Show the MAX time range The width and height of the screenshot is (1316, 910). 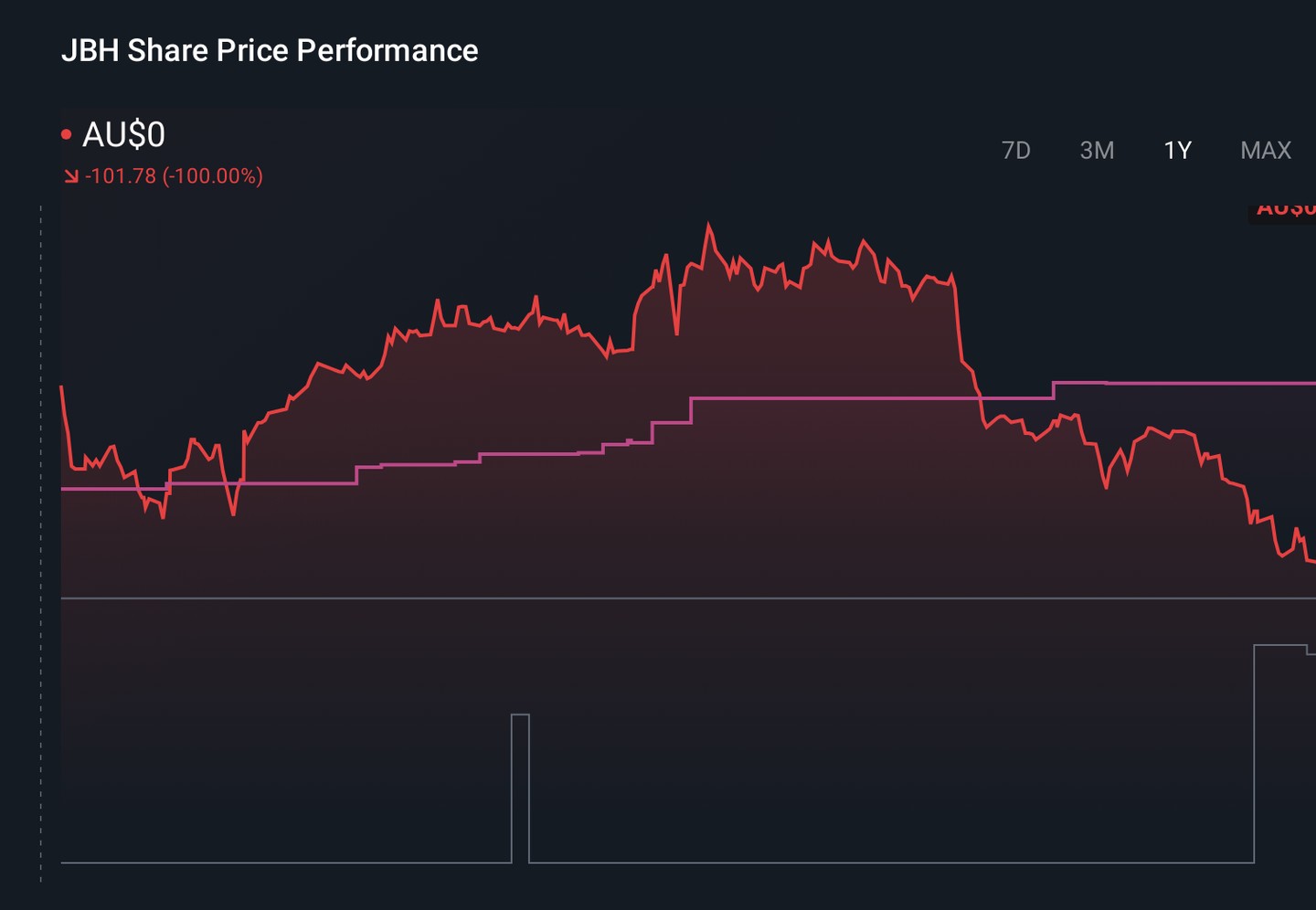tap(1266, 150)
